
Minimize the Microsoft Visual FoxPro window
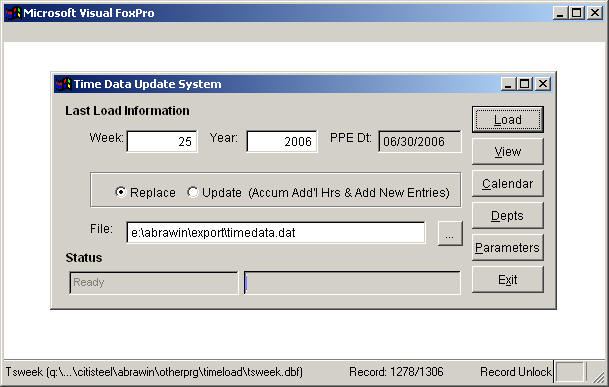click(x=560, y=13)
